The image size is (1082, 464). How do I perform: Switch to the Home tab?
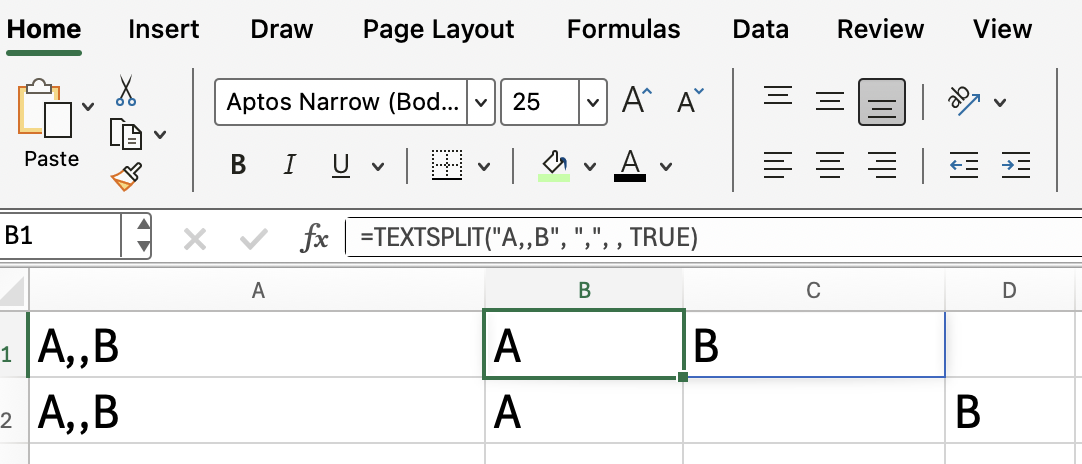tap(44, 29)
